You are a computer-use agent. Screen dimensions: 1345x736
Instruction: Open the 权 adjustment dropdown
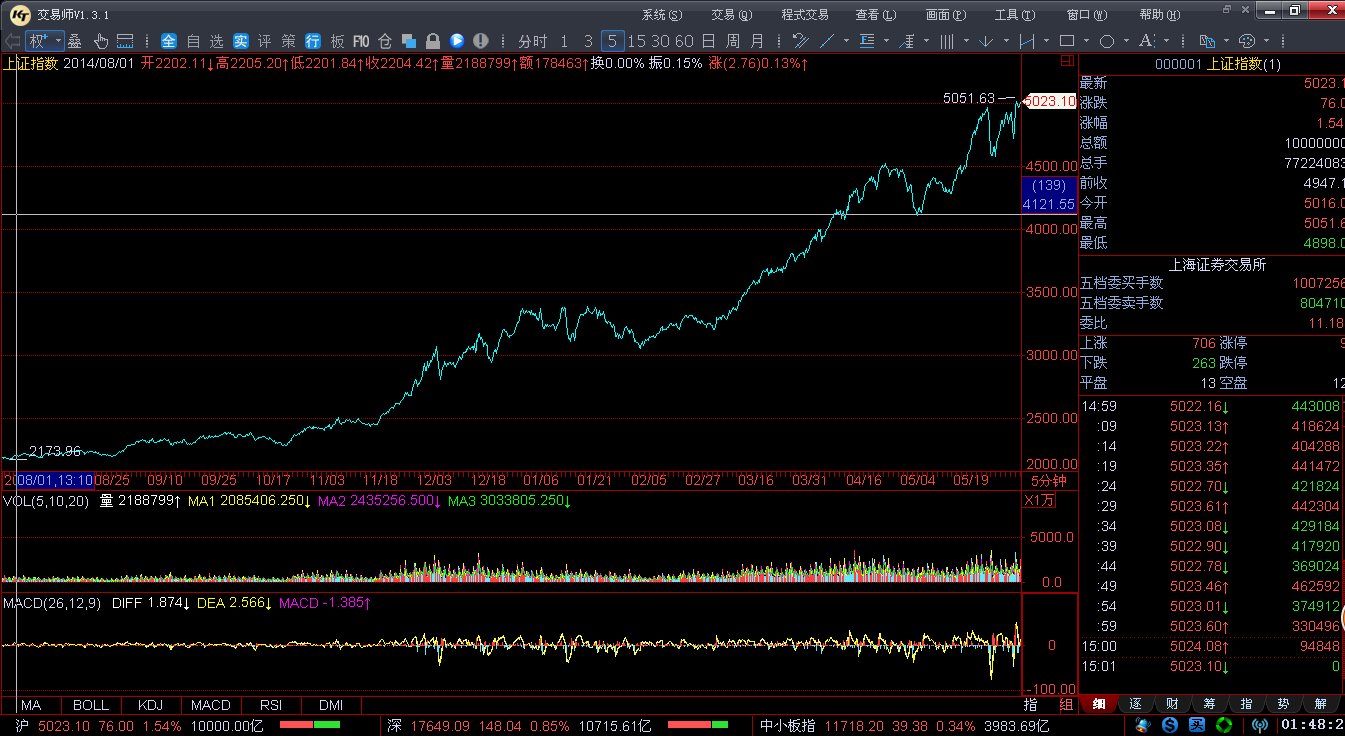coord(45,41)
